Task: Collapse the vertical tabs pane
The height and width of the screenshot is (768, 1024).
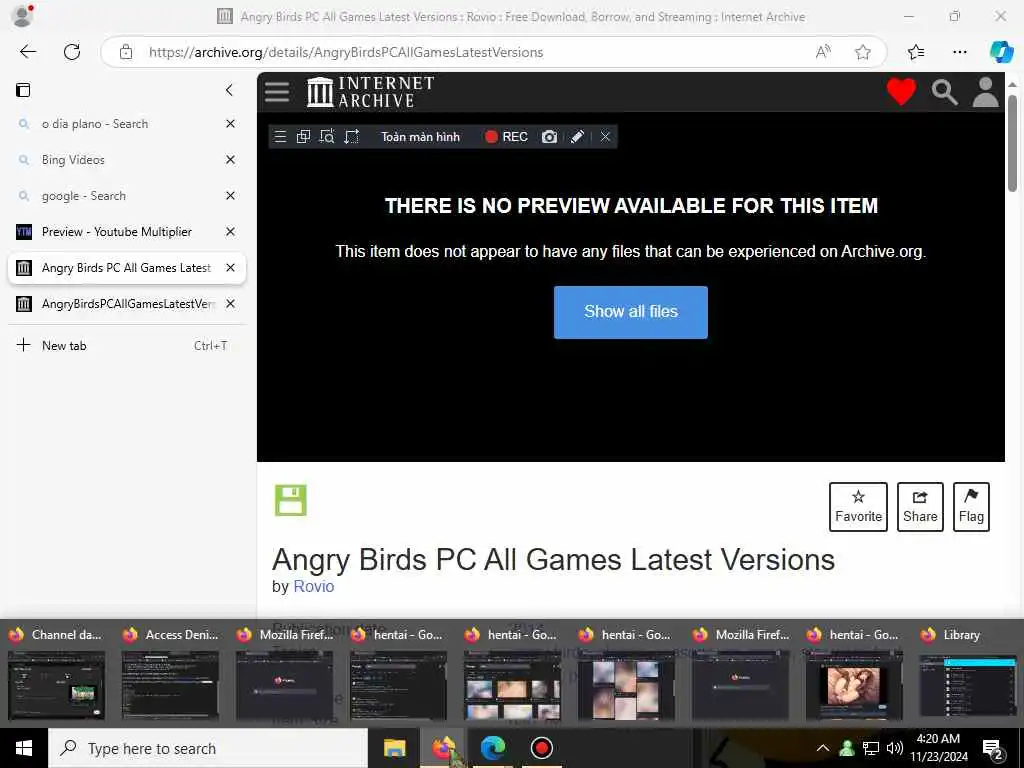Action: tap(229, 90)
